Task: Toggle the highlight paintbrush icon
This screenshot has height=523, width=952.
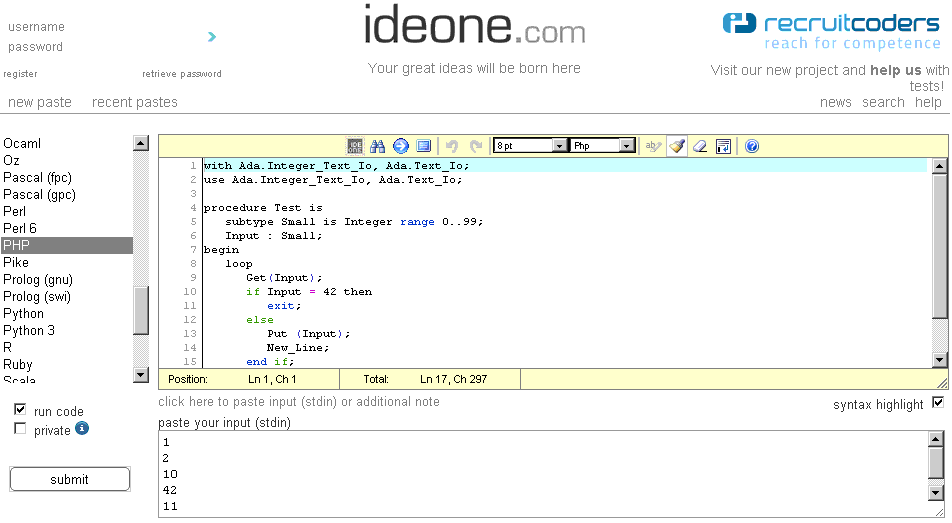Action: 677,146
